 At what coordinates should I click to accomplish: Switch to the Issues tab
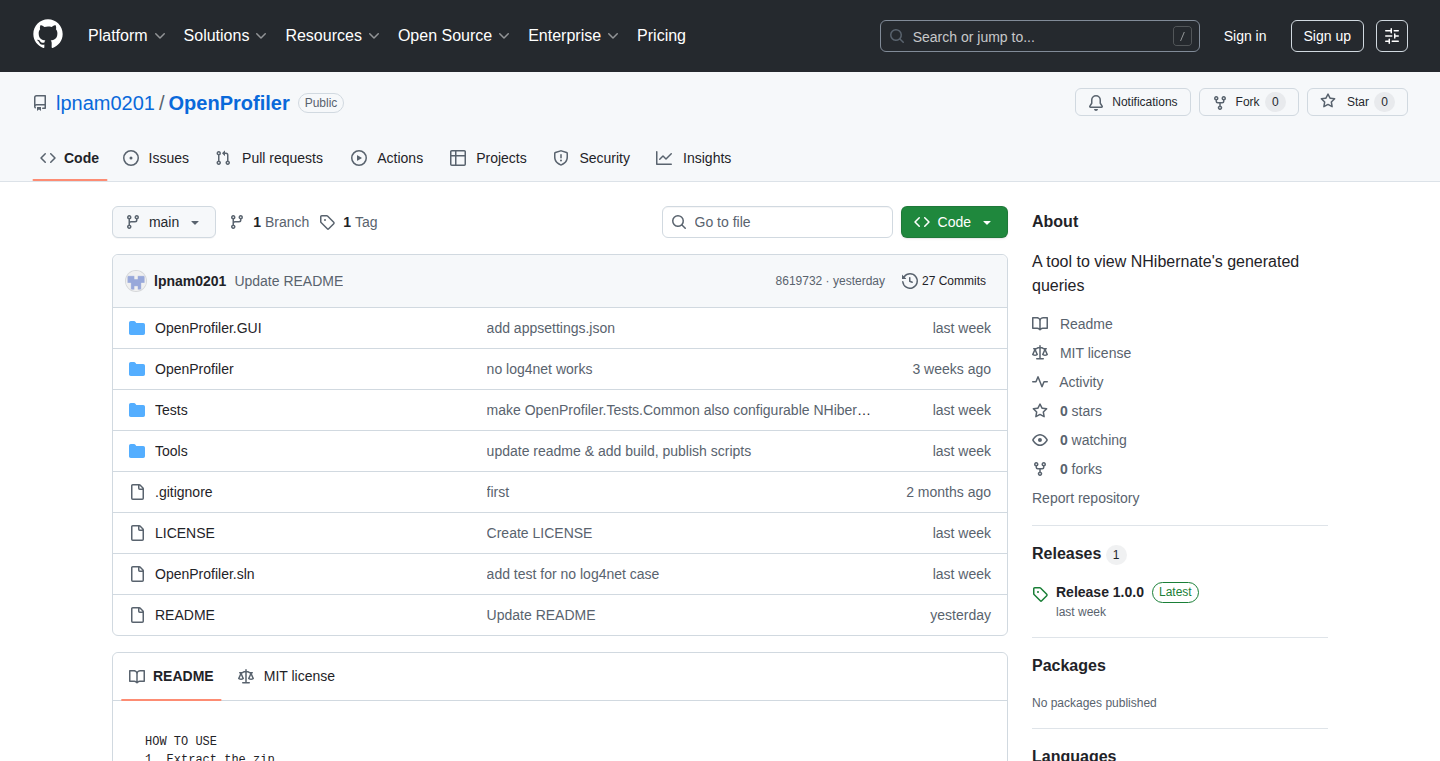coord(156,158)
